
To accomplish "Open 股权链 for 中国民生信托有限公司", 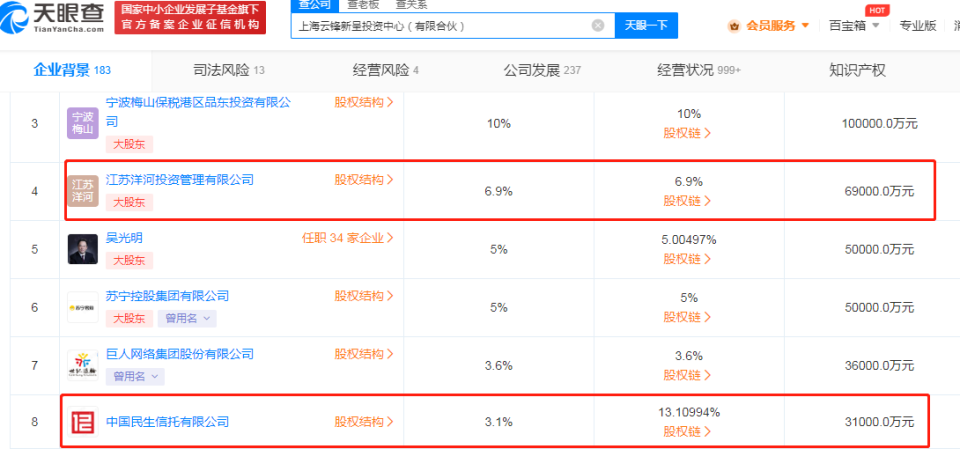I will (x=688, y=432).
